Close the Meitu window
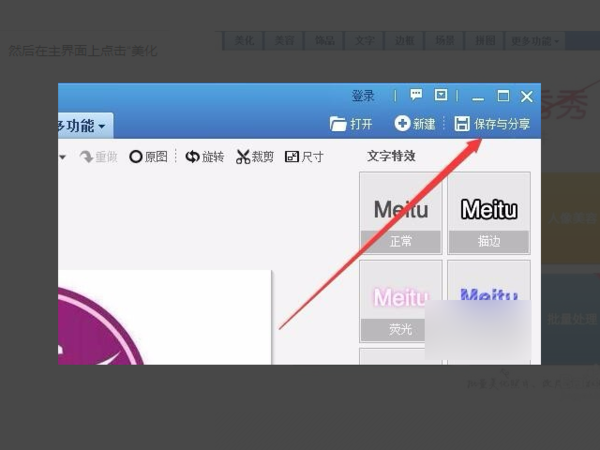Screen dimensions: 600x450 (x=527, y=96)
